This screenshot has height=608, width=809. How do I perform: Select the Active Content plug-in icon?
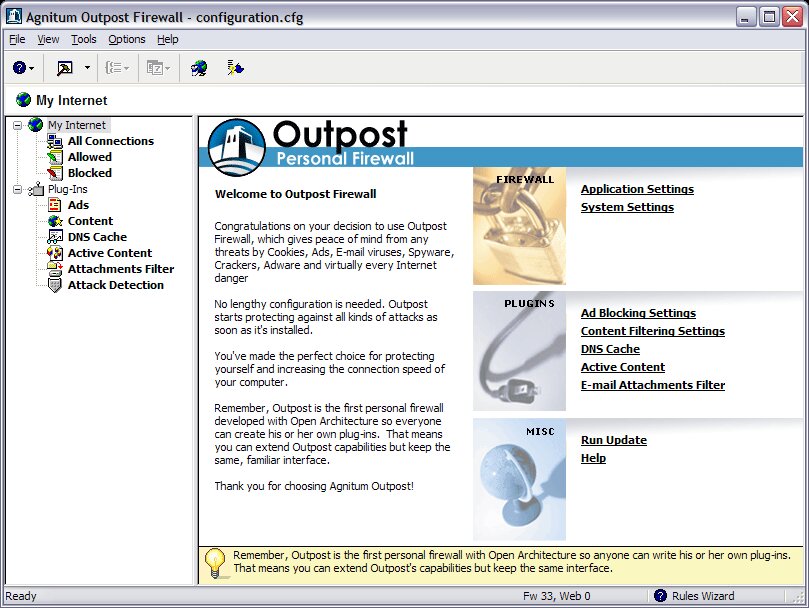[x=55, y=253]
